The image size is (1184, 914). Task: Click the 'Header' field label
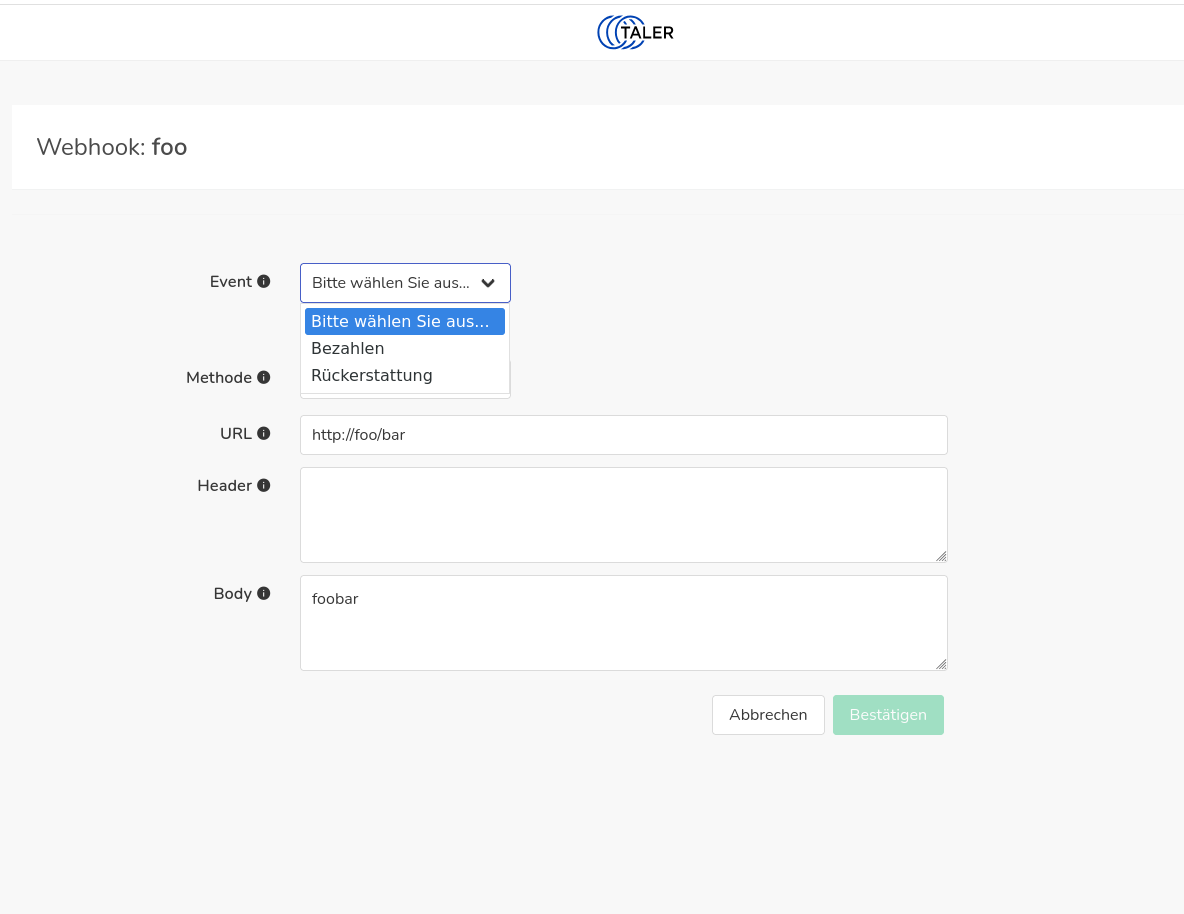(x=224, y=486)
